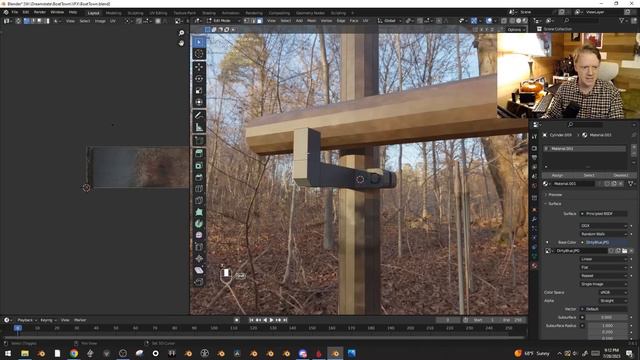Open the Modifiers wrench properties tab

click(534, 219)
